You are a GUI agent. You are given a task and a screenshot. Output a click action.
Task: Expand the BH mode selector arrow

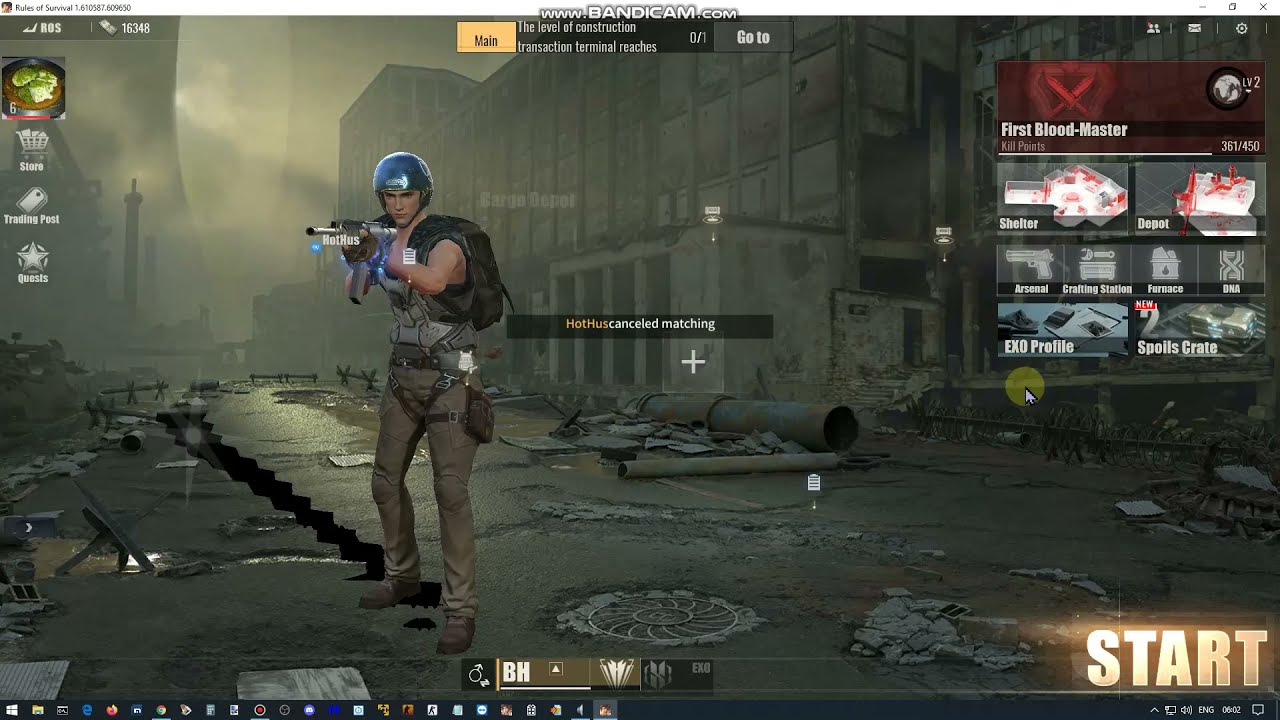point(556,669)
